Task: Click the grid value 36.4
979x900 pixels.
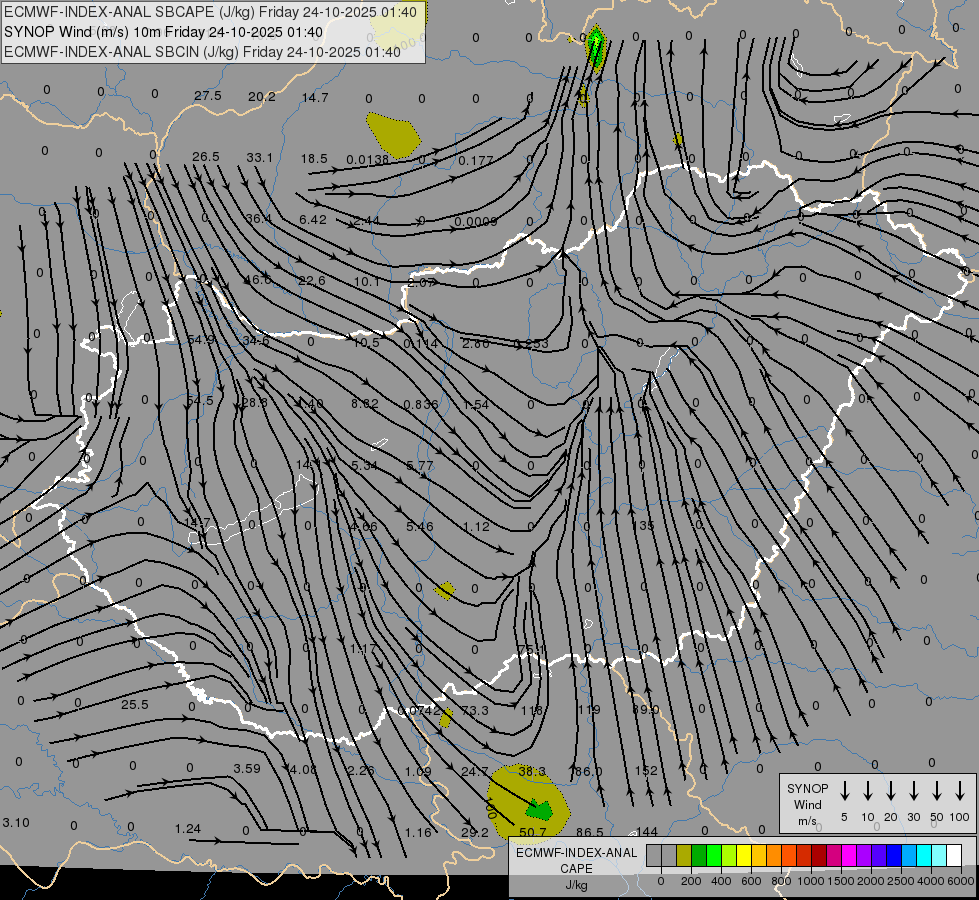Action: pos(258,219)
